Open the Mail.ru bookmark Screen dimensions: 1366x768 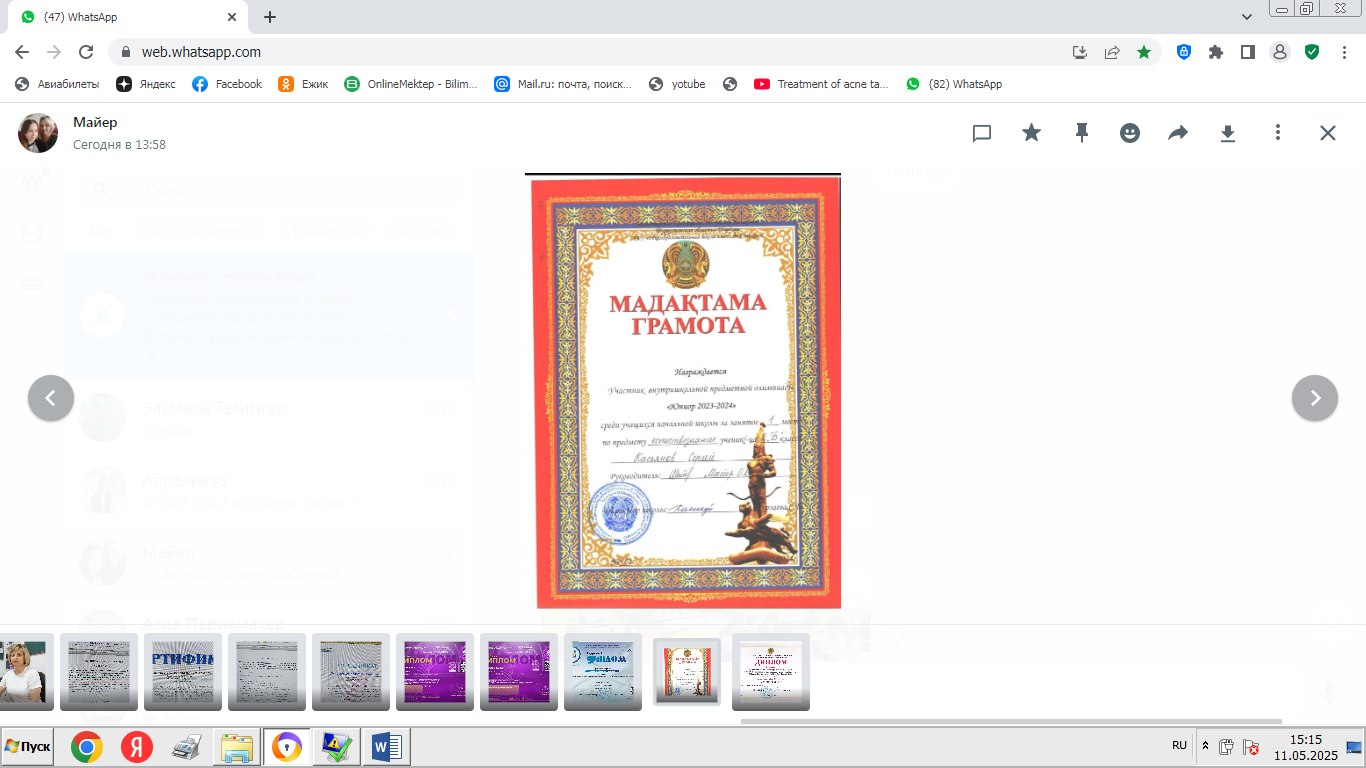tap(563, 84)
